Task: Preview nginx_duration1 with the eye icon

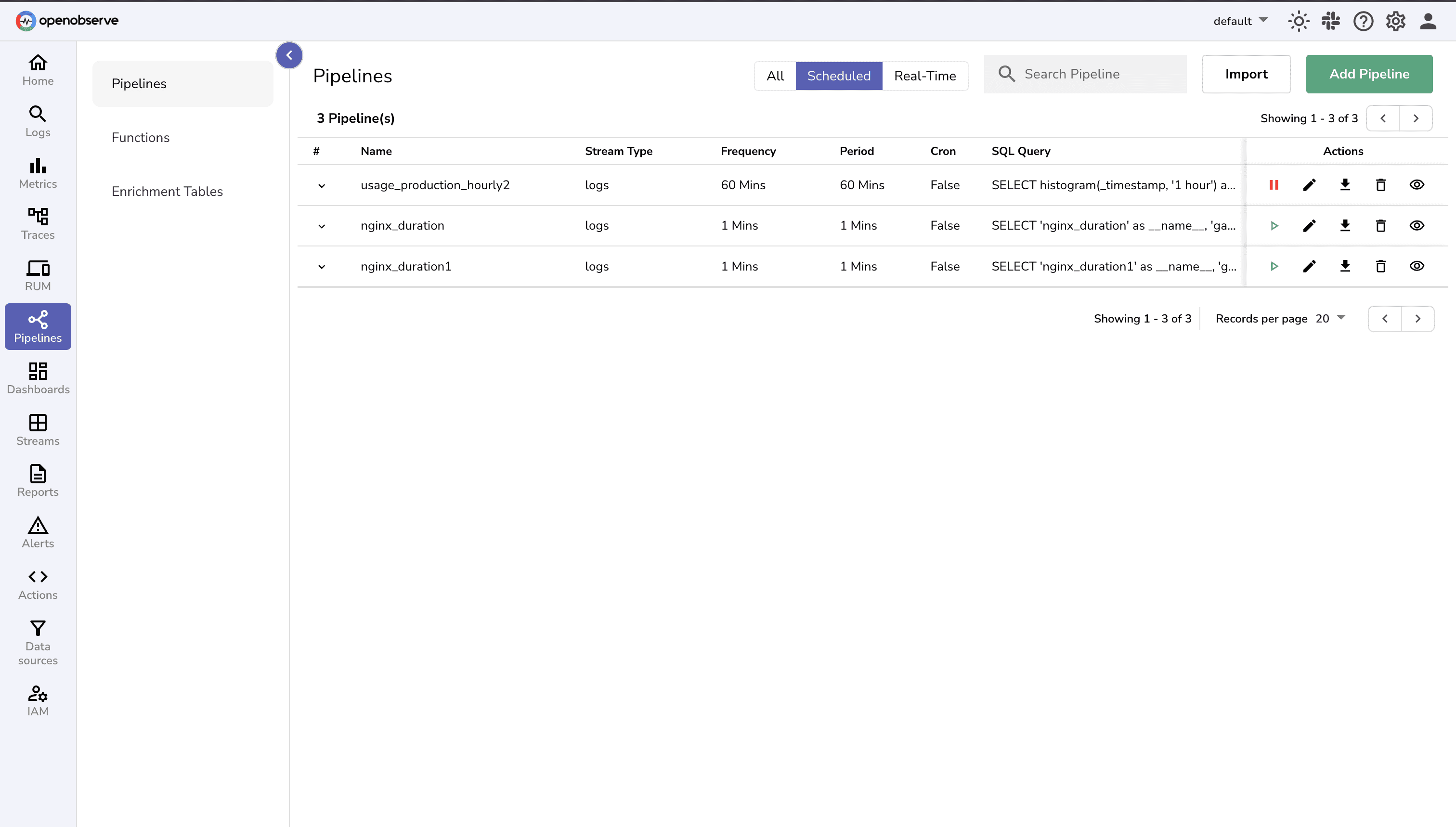Action: pyautogui.click(x=1417, y=266)
